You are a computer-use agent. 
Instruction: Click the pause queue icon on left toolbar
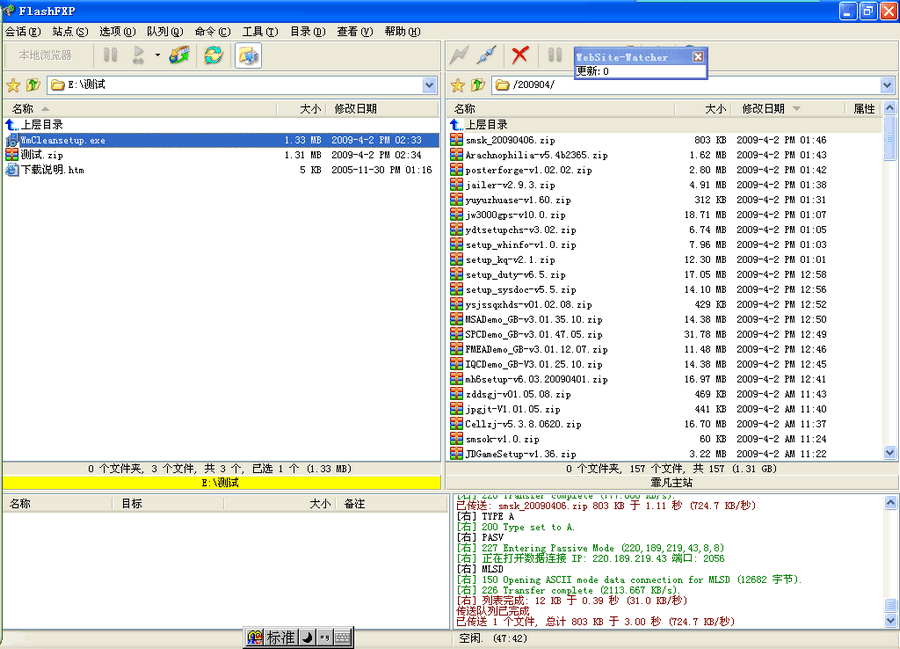click(110, 55)
